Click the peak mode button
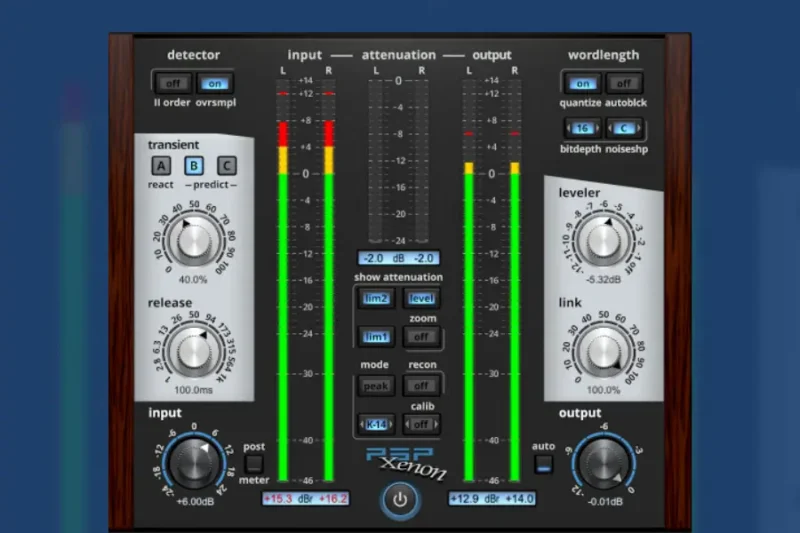Viewport: 800px width, 533px height. (x=376, y=386)
